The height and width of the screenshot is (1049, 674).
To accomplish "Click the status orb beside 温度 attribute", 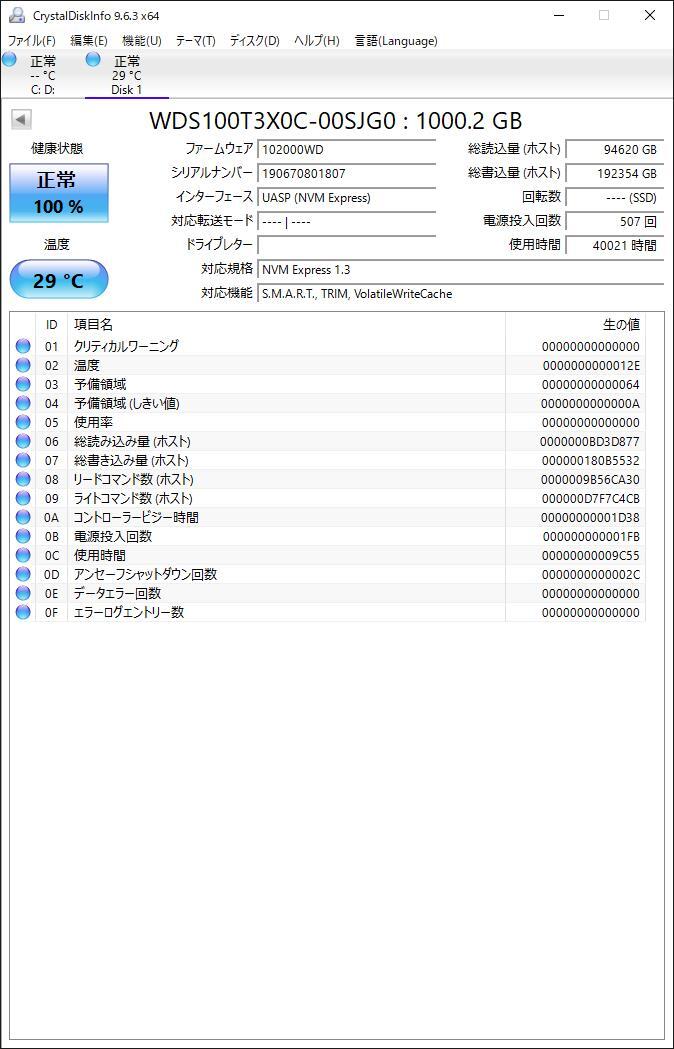I will click(23, 365).
